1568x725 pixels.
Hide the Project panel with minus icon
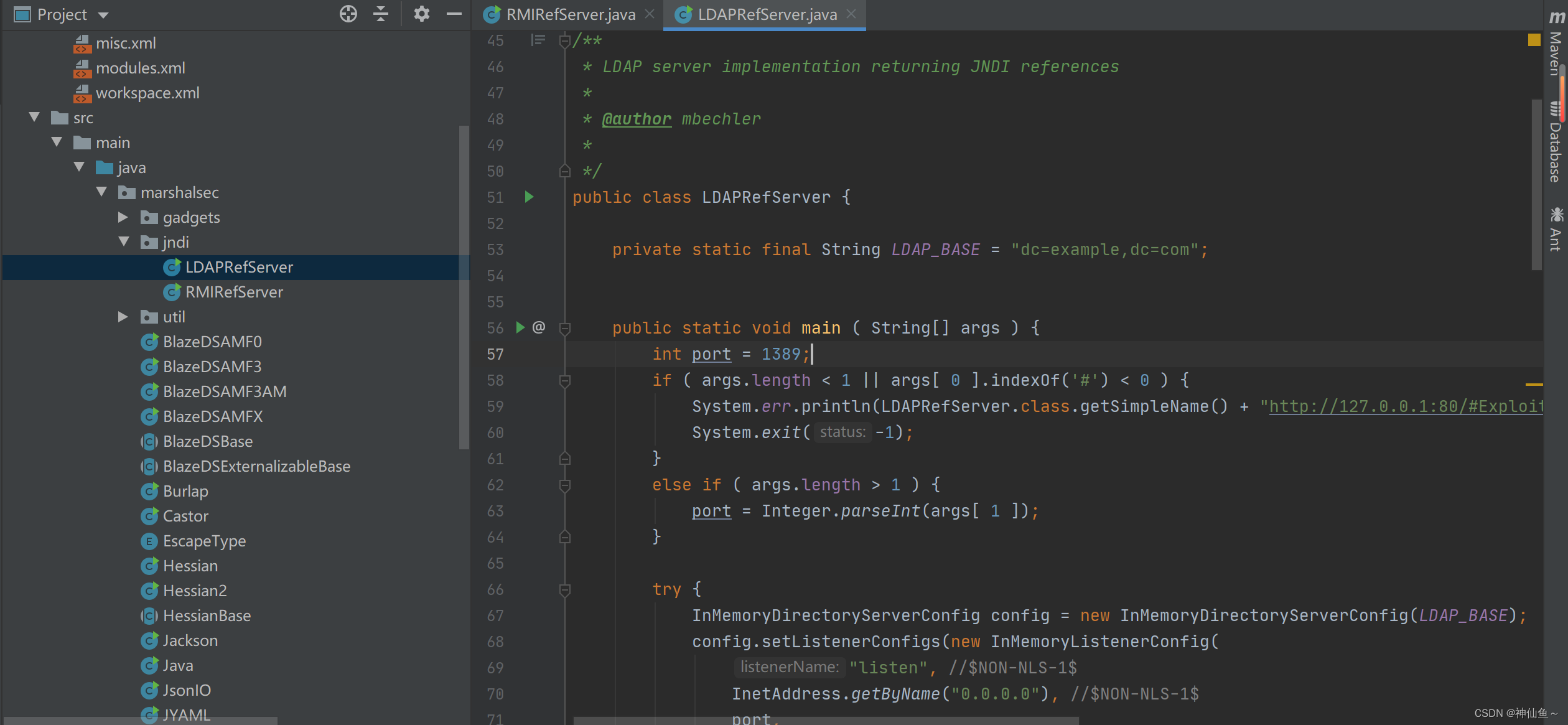coord(454,14)
